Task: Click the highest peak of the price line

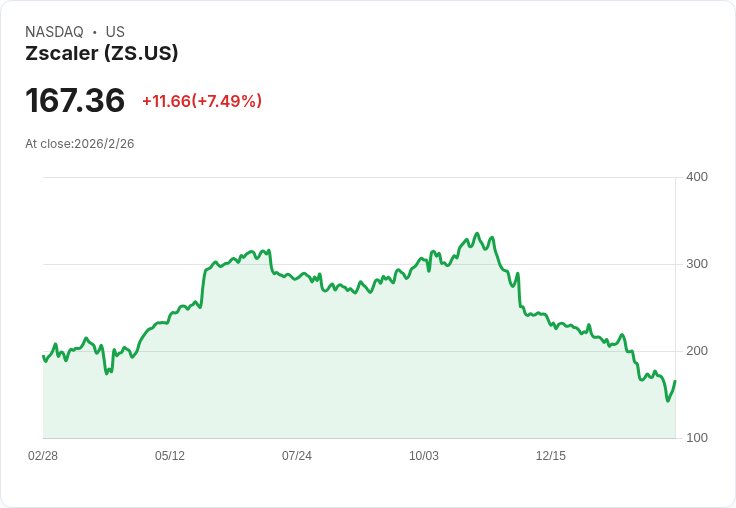Action: 476,234
